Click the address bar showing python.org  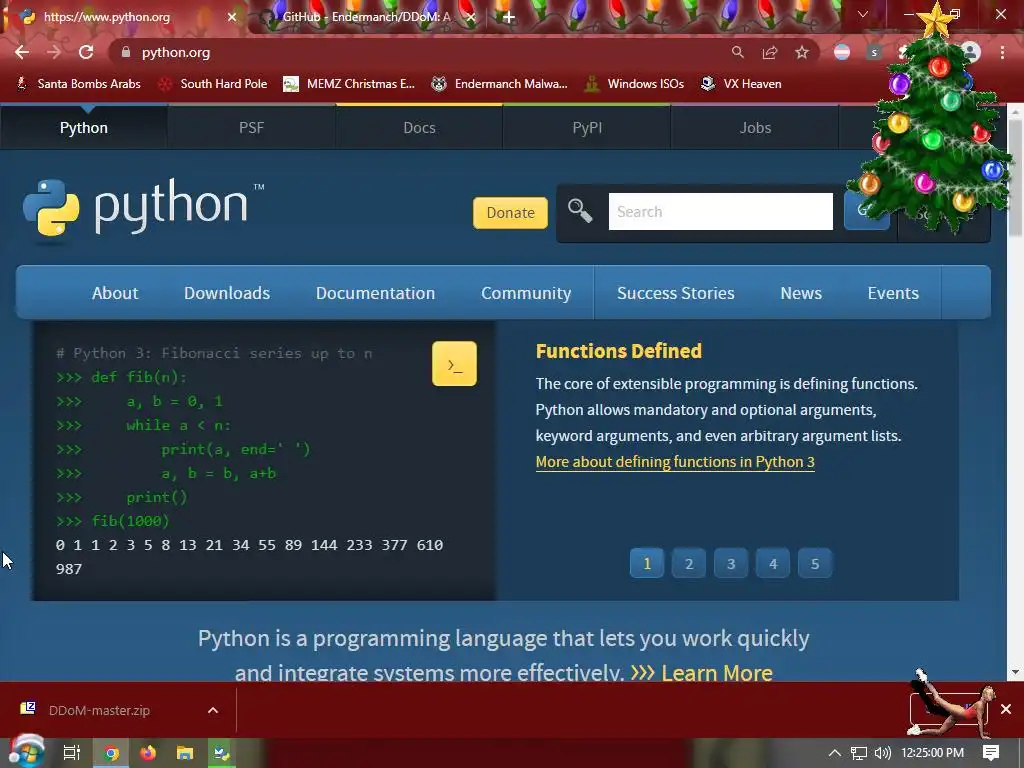click(x=418, y=52)
